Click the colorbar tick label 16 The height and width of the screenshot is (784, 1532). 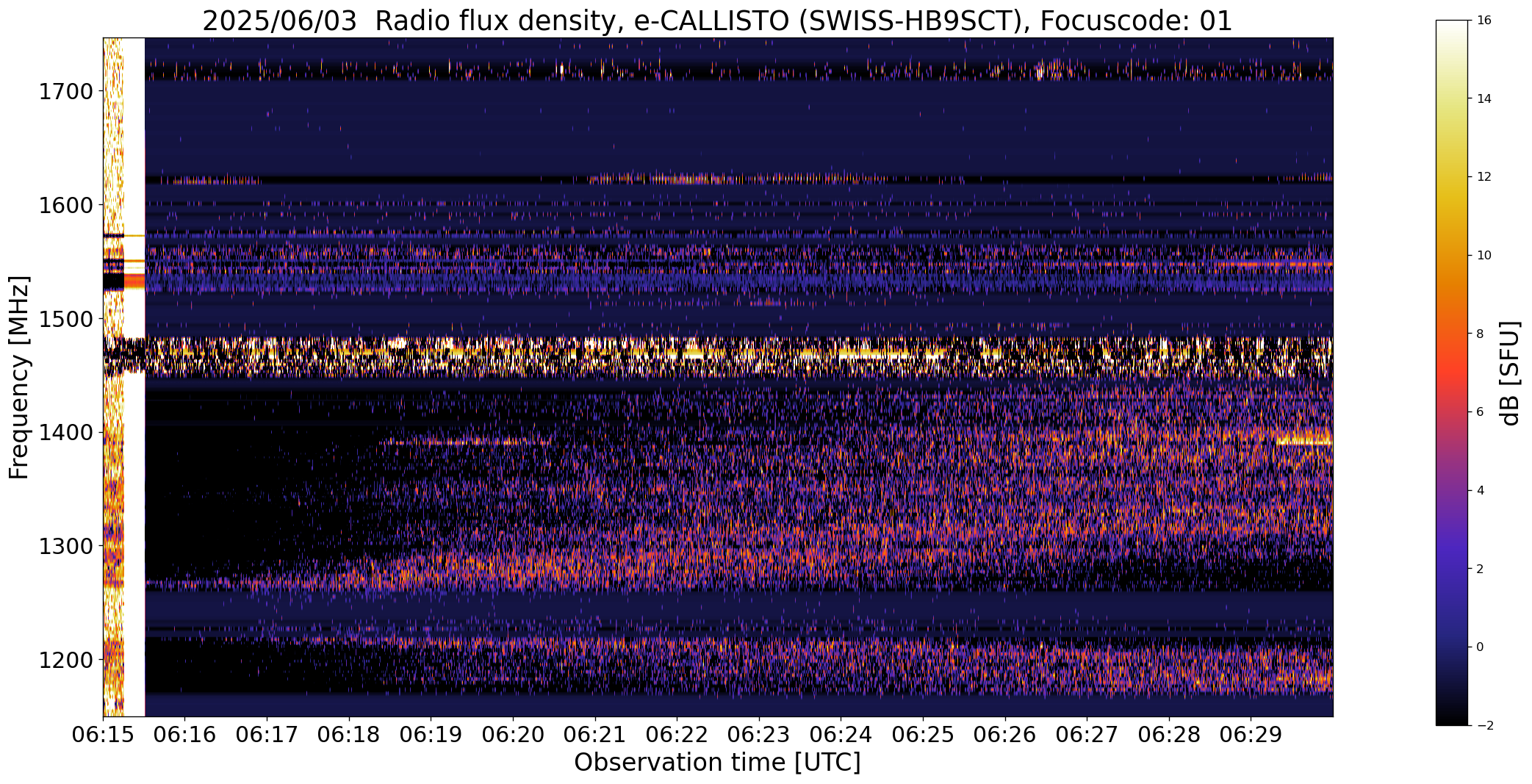(x=1484, y=21)
